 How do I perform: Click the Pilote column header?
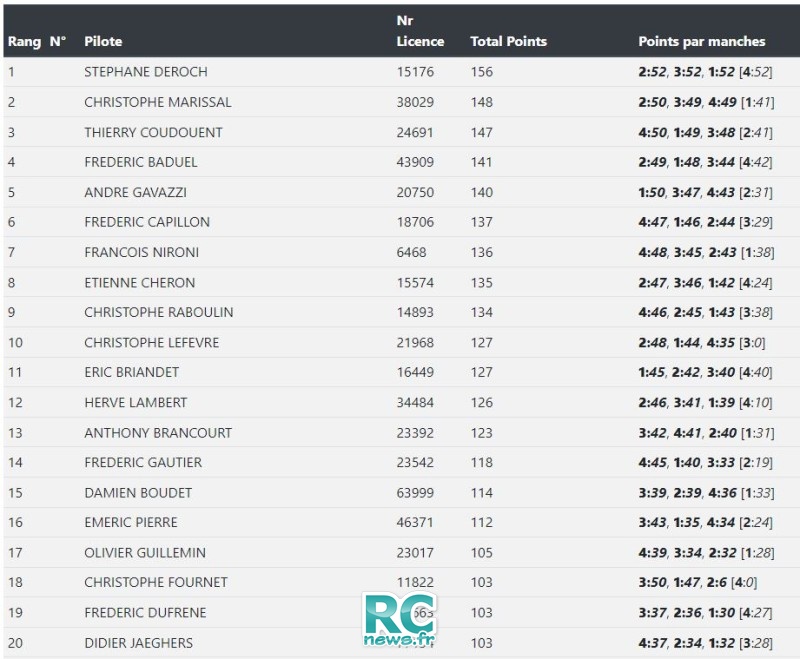point(103,41)
